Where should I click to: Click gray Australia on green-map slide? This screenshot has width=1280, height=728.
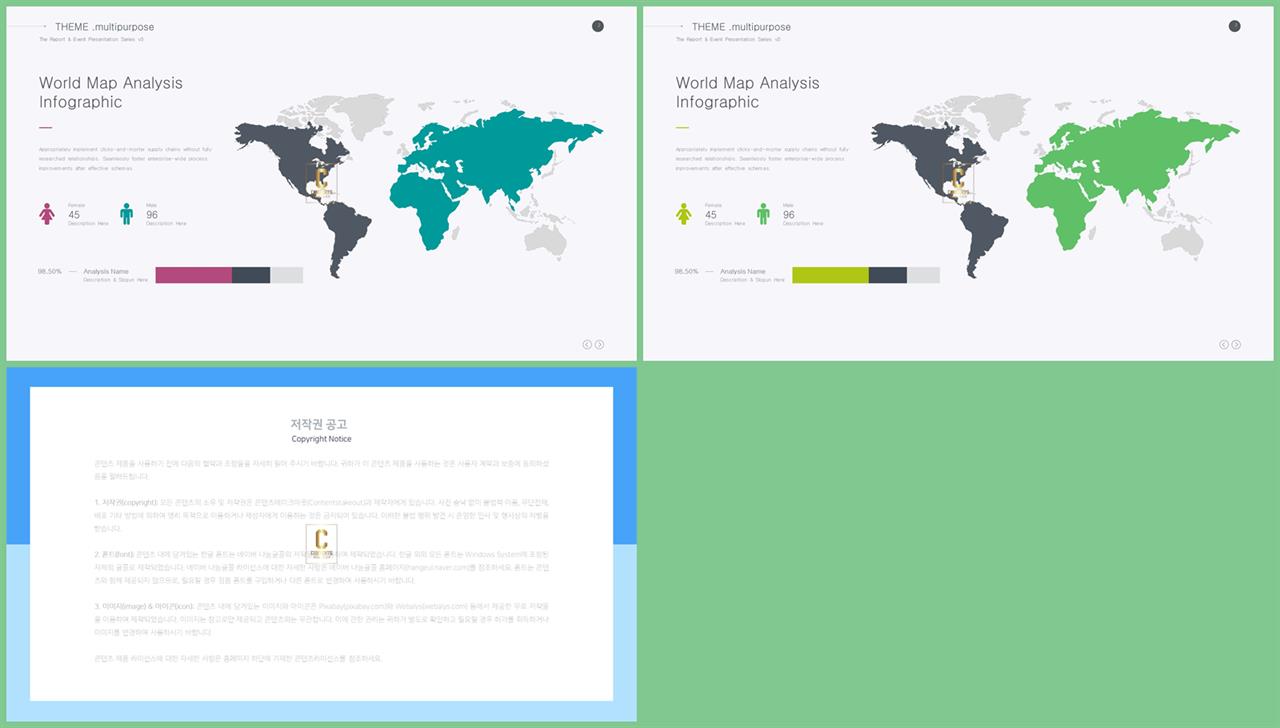1183,240
